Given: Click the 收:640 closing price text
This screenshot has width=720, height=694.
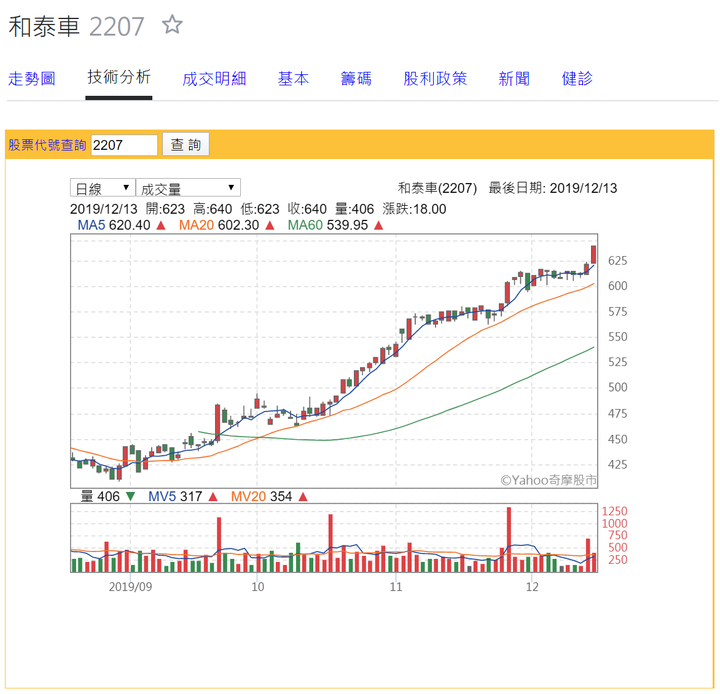Looking at the screenshot, I should tap(307, 209).
